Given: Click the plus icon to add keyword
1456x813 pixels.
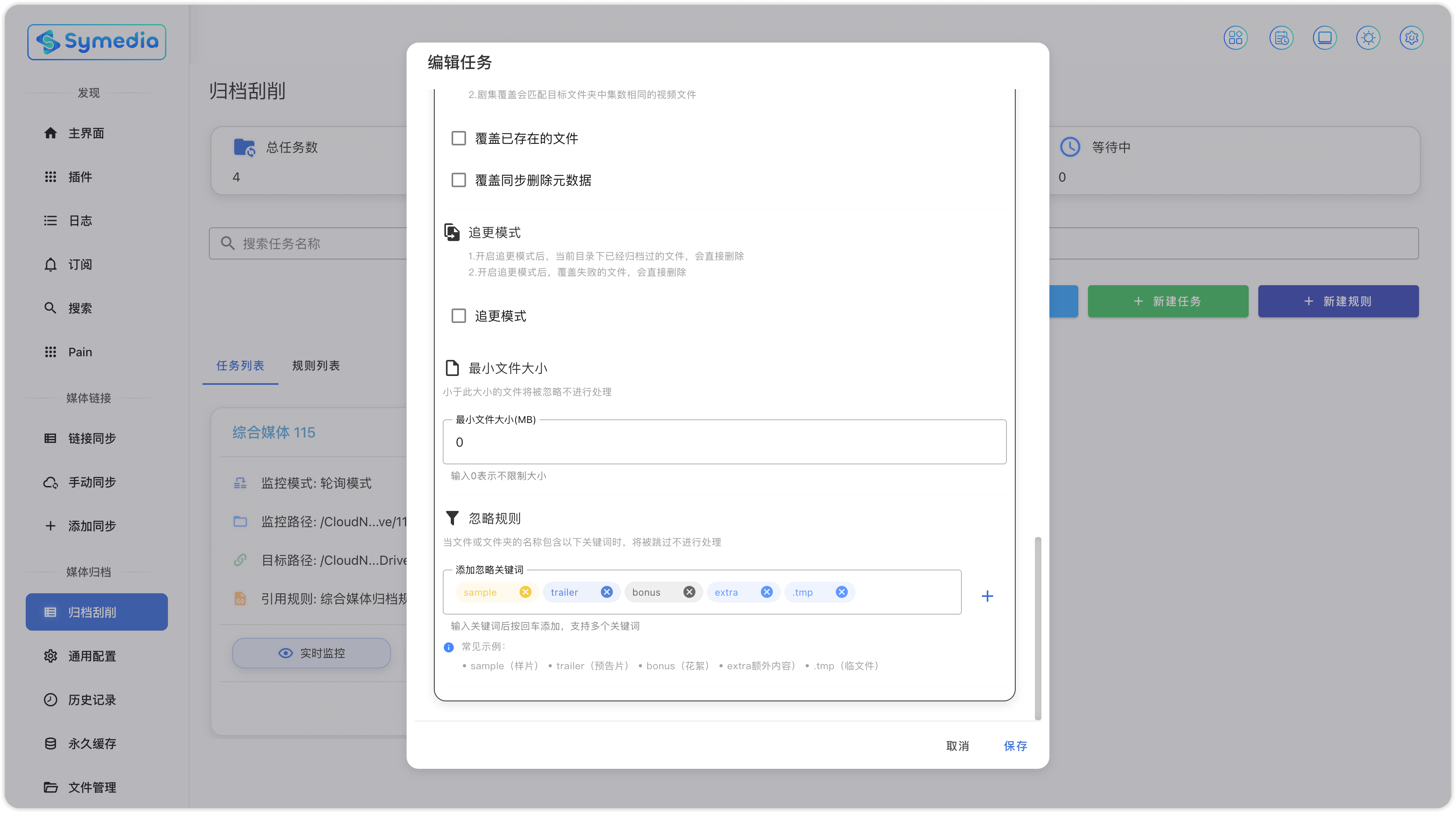Looking at the screenshot, I should (987, 596).
